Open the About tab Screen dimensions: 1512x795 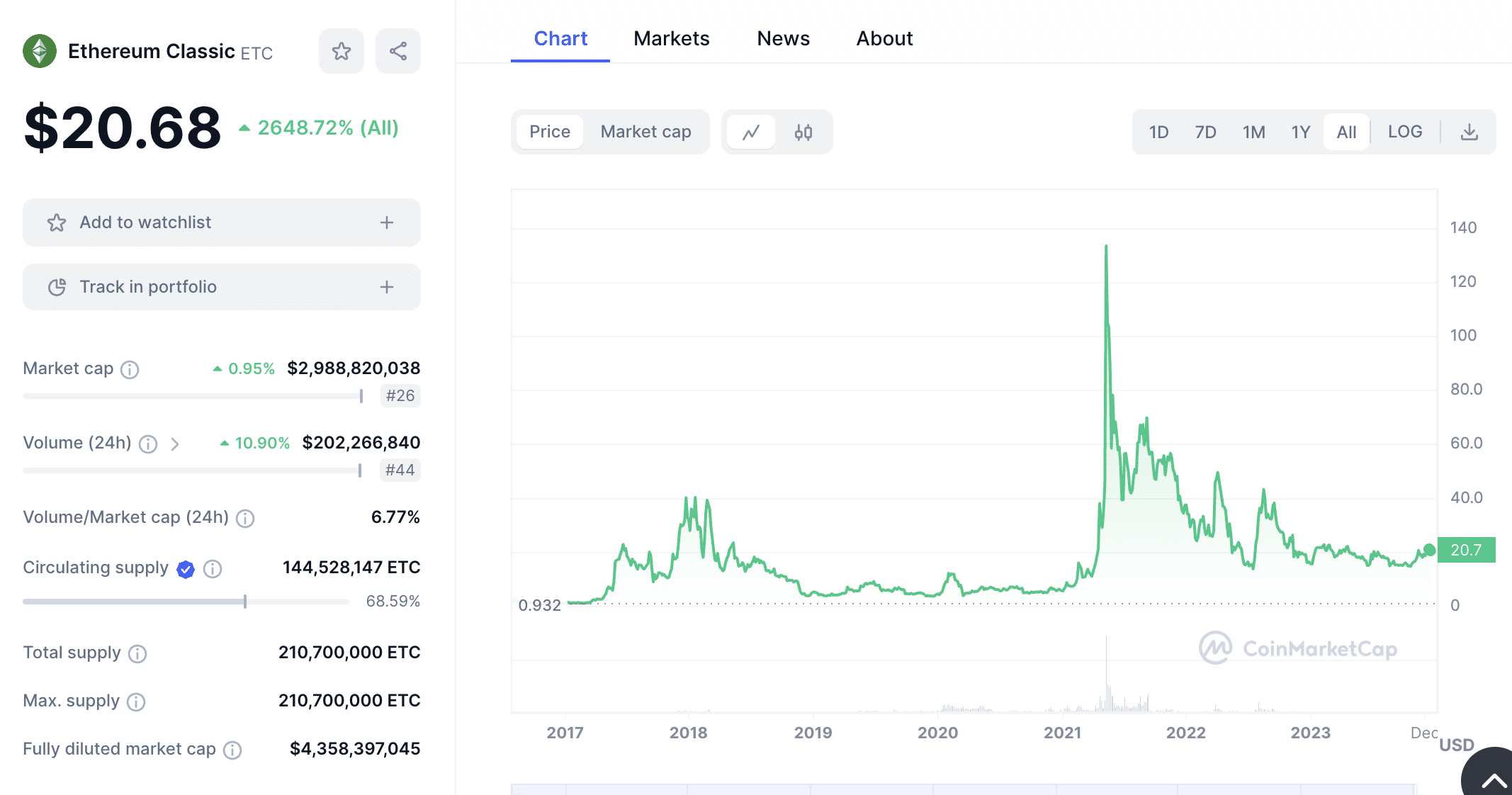pyautogui.click(x=884, y=38)
